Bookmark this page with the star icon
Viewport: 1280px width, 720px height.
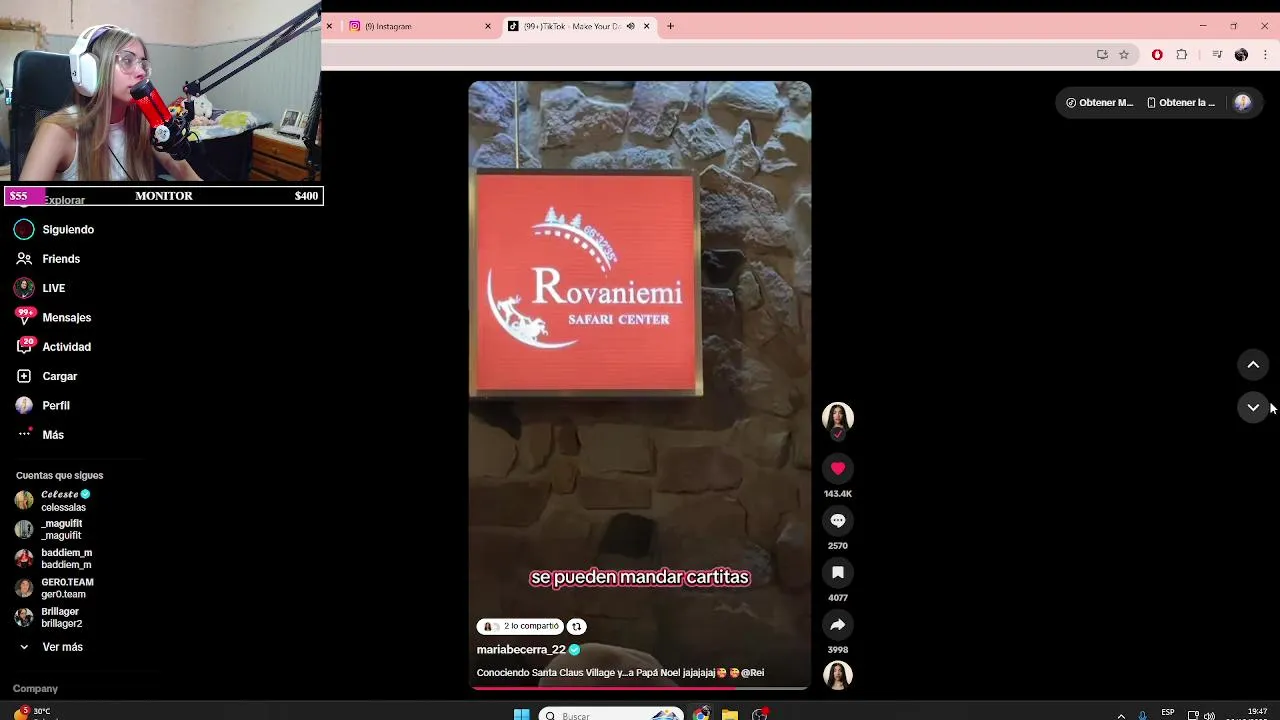1124,55
